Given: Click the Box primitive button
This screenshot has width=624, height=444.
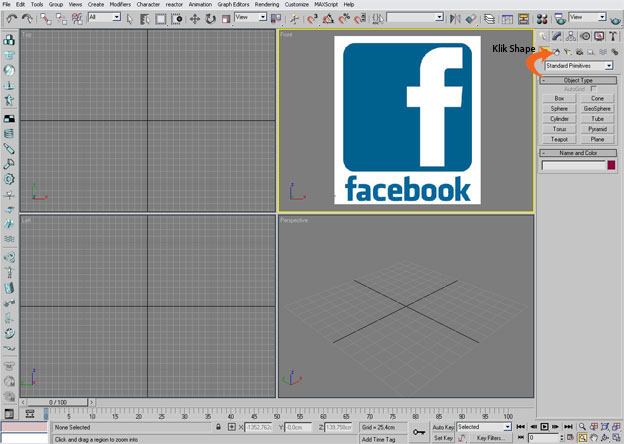Looking at the screenshot, I should point(559,98).
